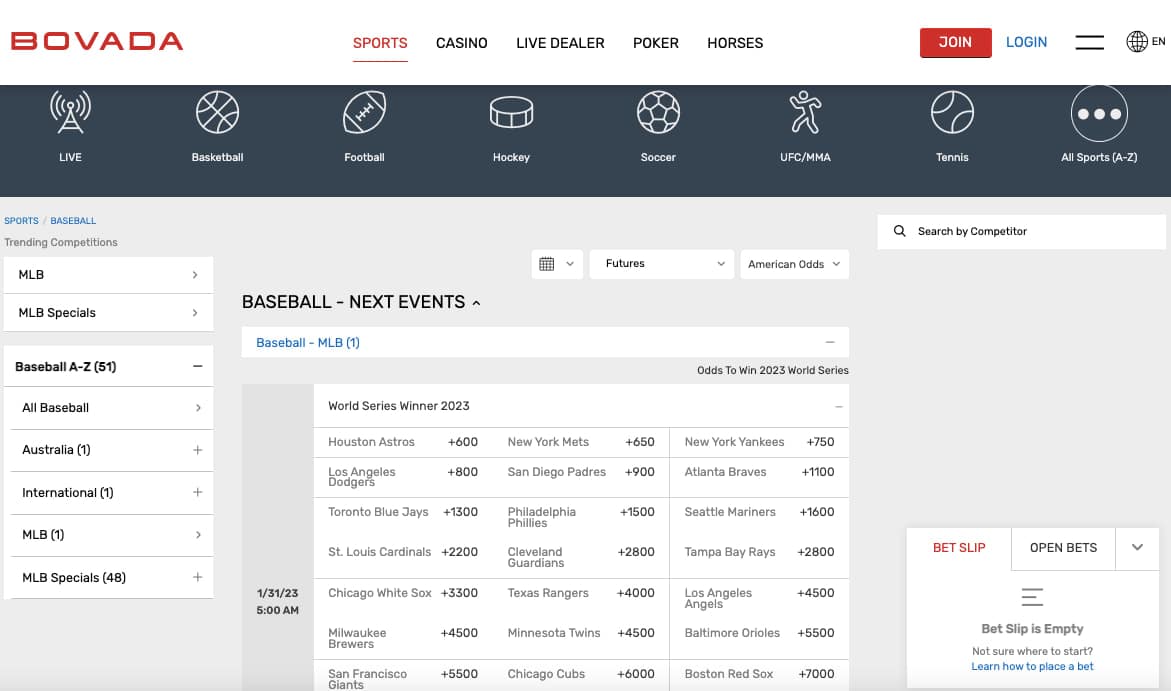1171x691 pixels.
Task: Select the Tennis ball icon
Action: coord(952,113)
